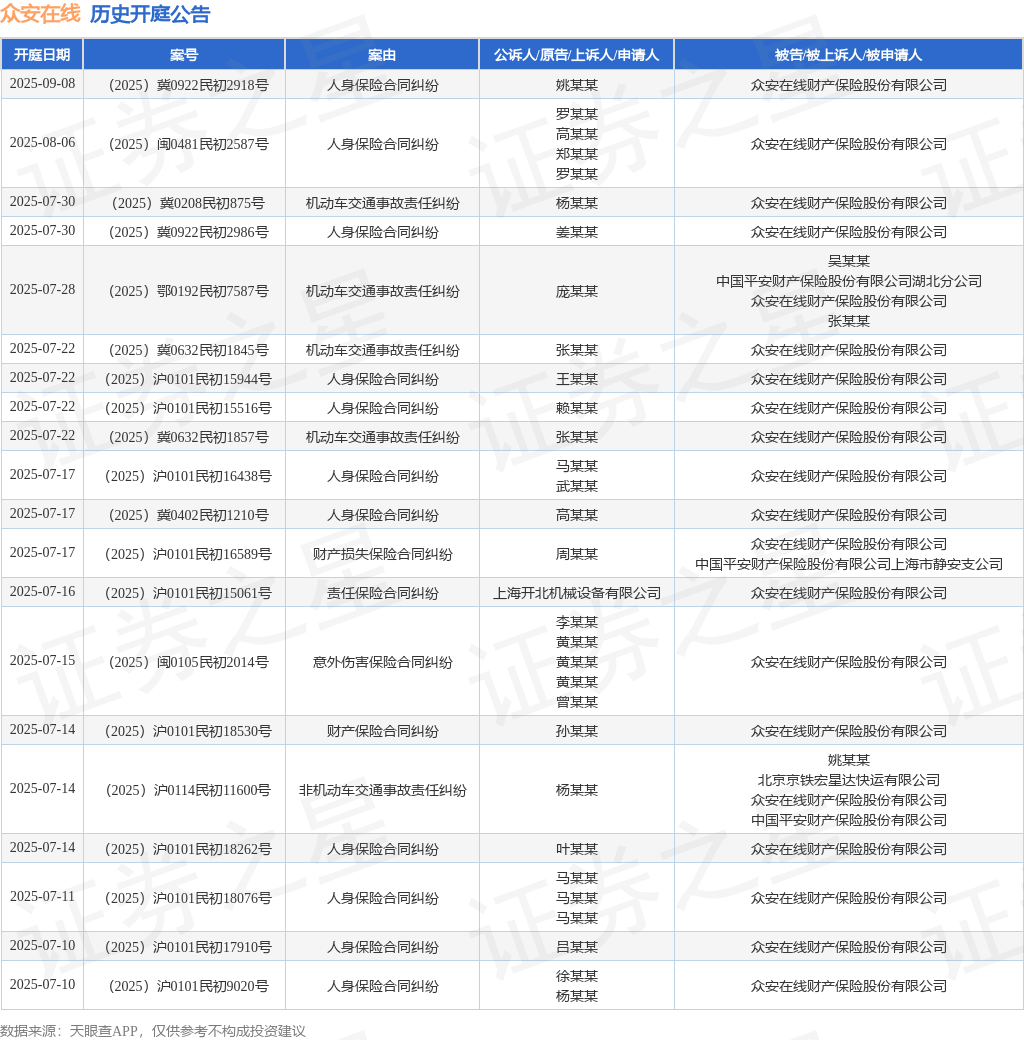The height and width of the screenshot is (1040, 1024).
Task: Click plaintiff 李某某
Action: pyautogui.click(x=577, y=622)
